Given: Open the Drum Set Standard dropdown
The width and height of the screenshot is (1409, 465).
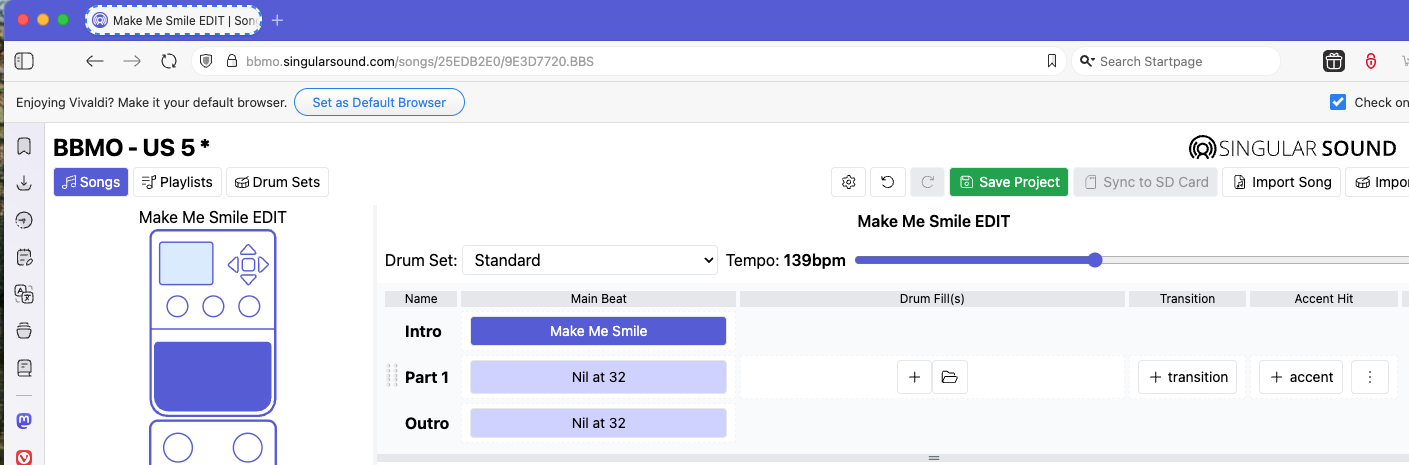Looking at the screenshot, I should click(590, 260).
